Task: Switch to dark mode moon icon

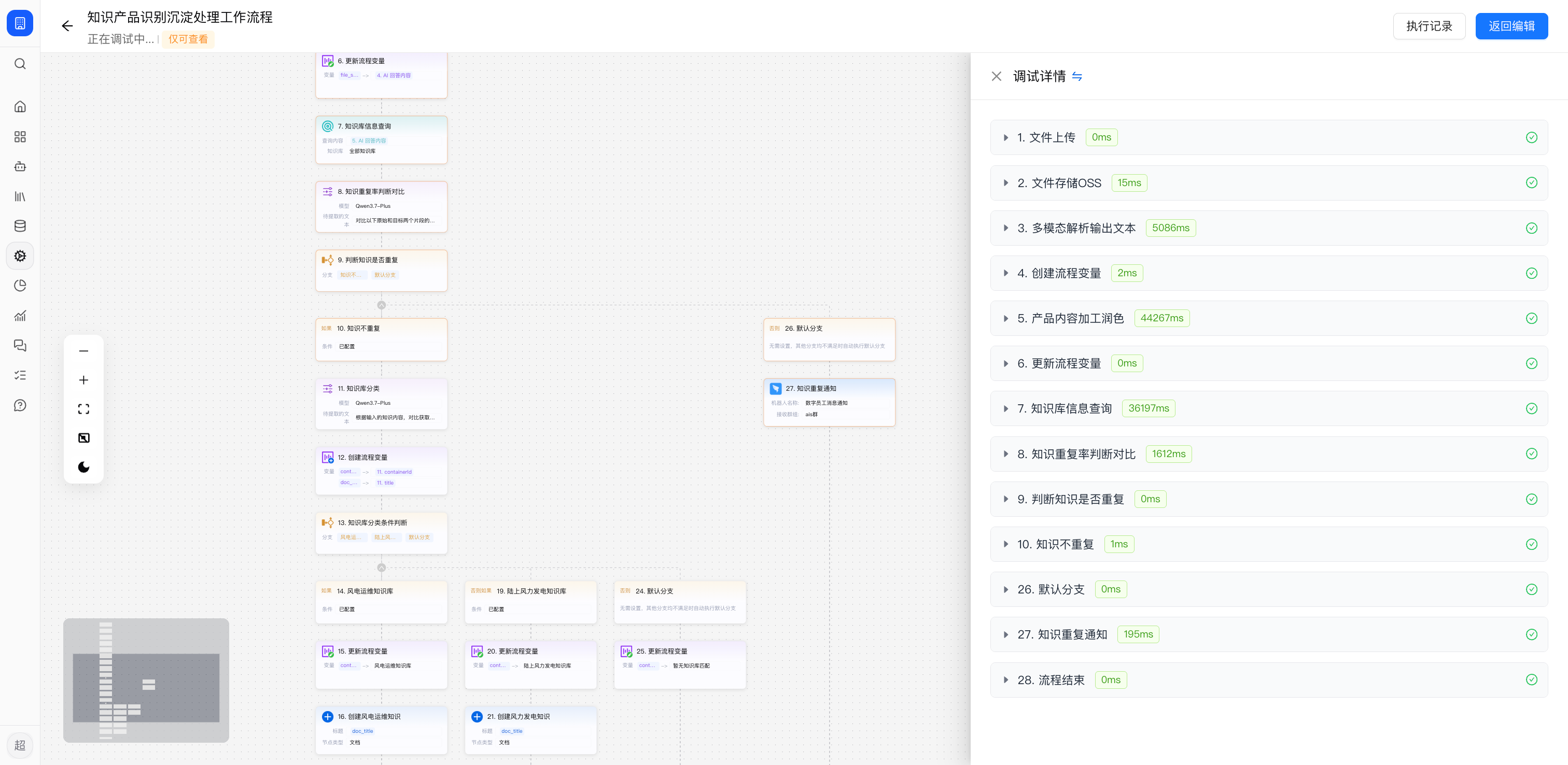Action: (x=84, y=467)
